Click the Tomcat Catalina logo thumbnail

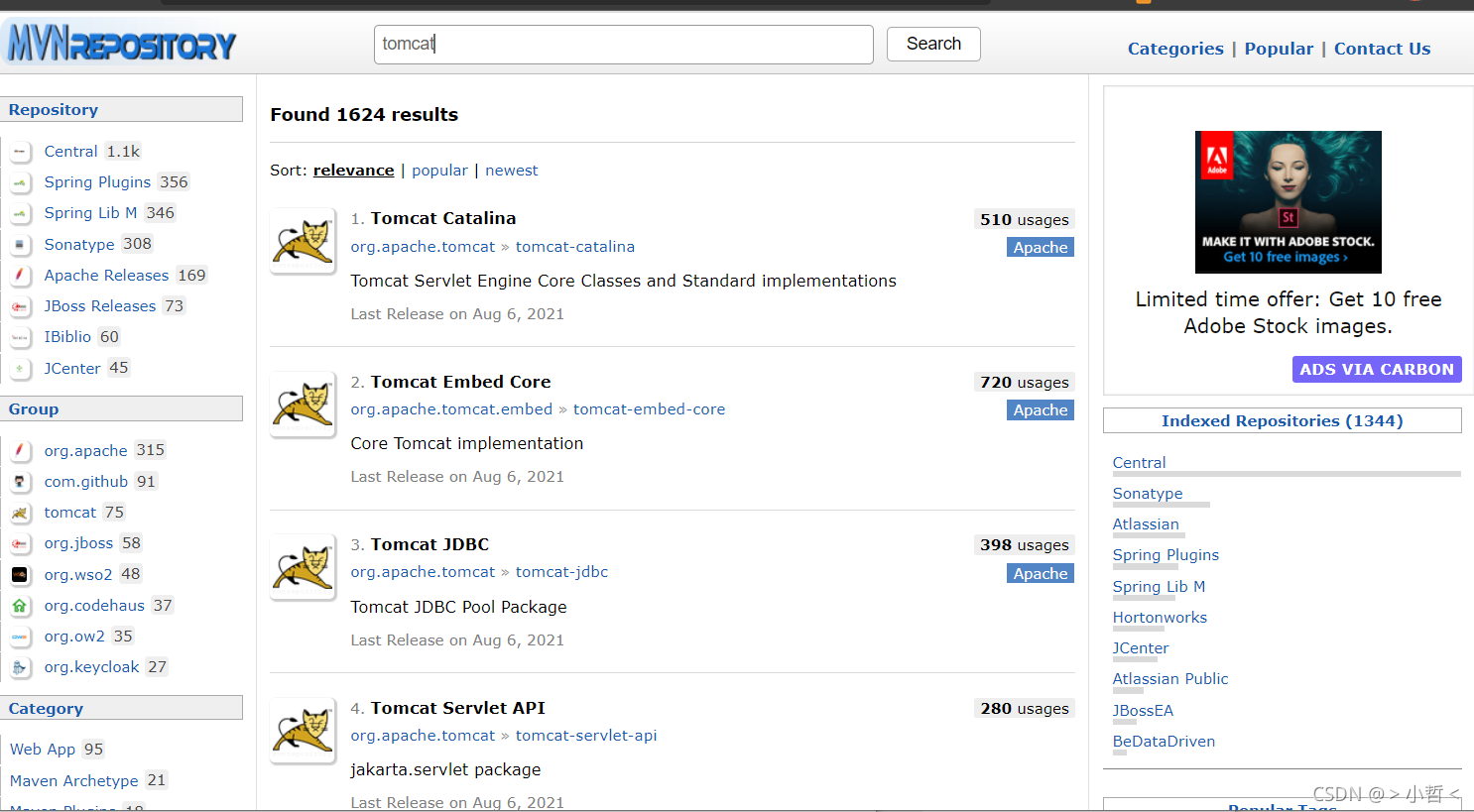(x=303, y=240)
